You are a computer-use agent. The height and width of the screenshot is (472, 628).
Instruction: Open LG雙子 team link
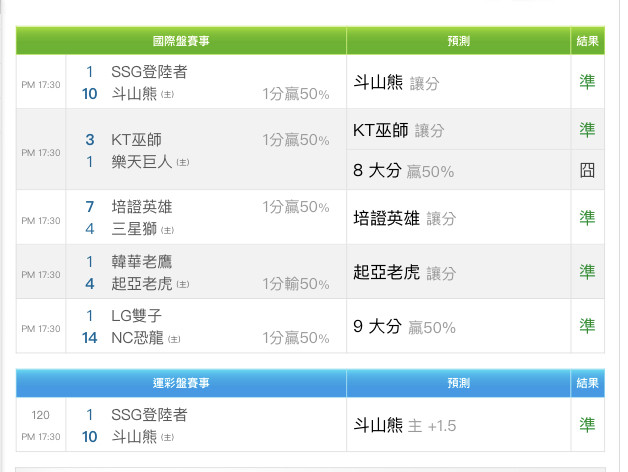point(135,316)
